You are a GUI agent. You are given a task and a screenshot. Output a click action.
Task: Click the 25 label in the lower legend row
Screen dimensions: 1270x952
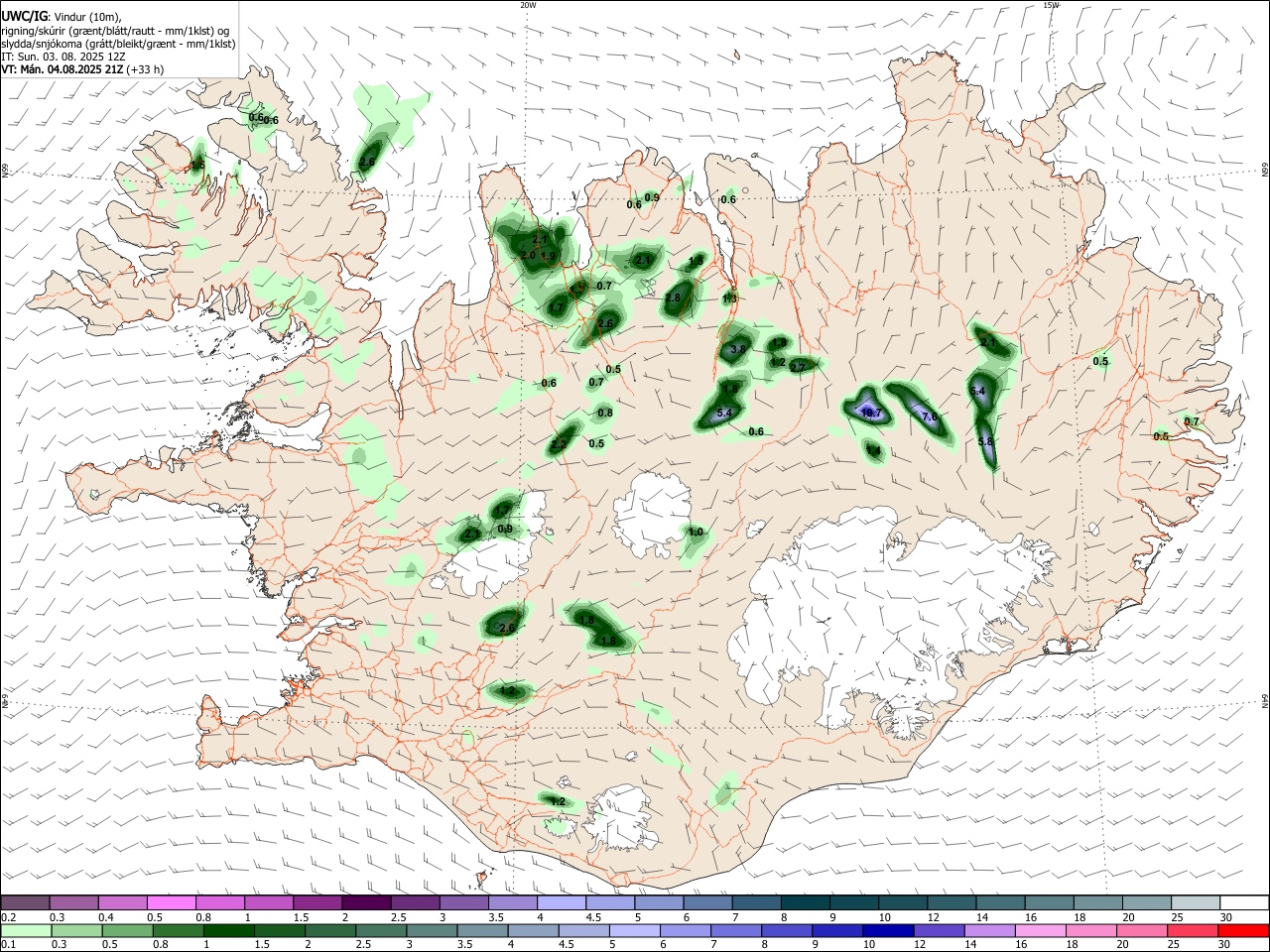[x=1176, y=945]
